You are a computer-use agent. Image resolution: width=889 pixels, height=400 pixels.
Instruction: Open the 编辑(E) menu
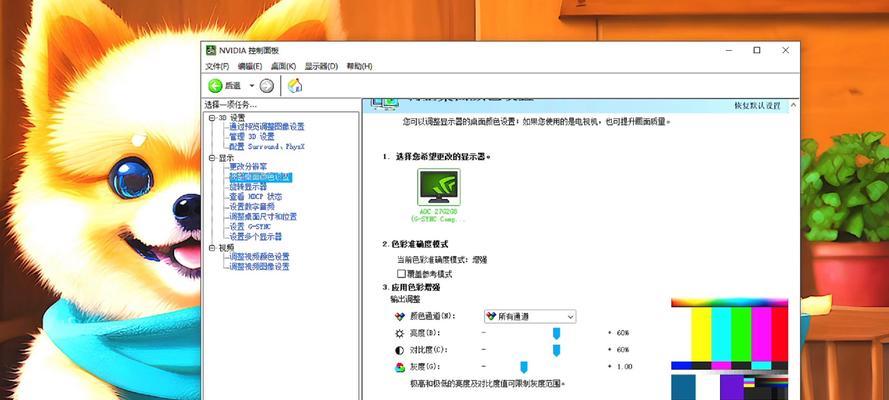(250, 66)
